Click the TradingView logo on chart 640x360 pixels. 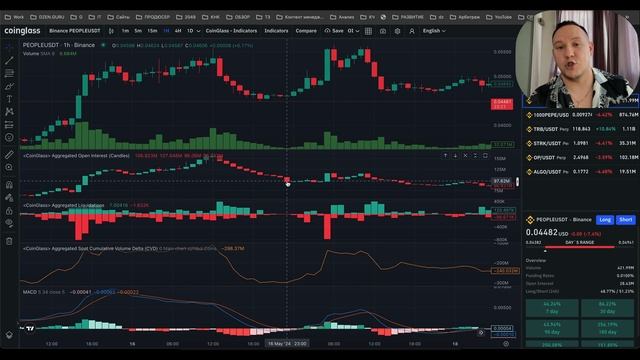pos(30,328)
